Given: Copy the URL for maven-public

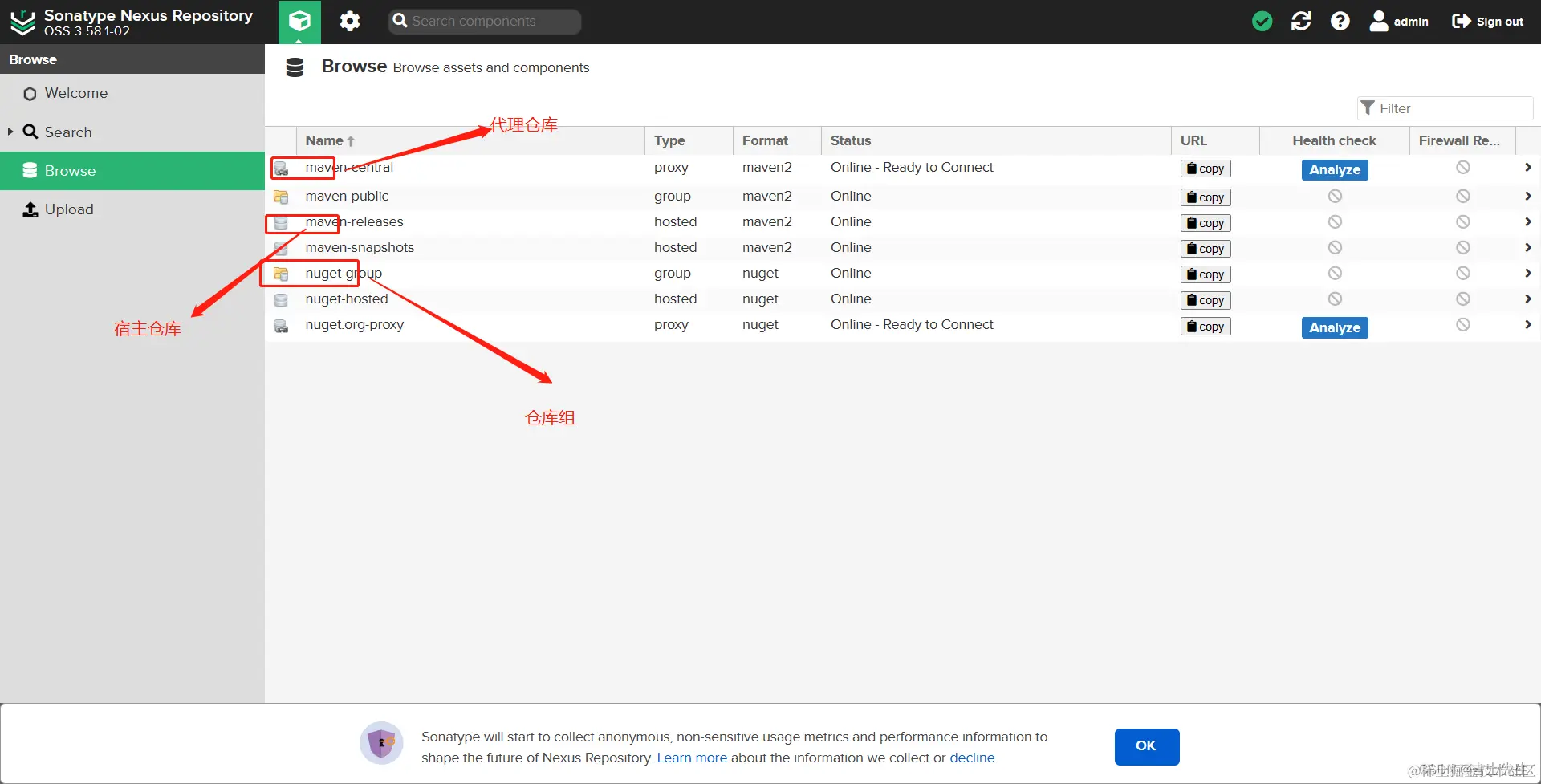Looking at the screenshot, I should (x=1206, y=197).
